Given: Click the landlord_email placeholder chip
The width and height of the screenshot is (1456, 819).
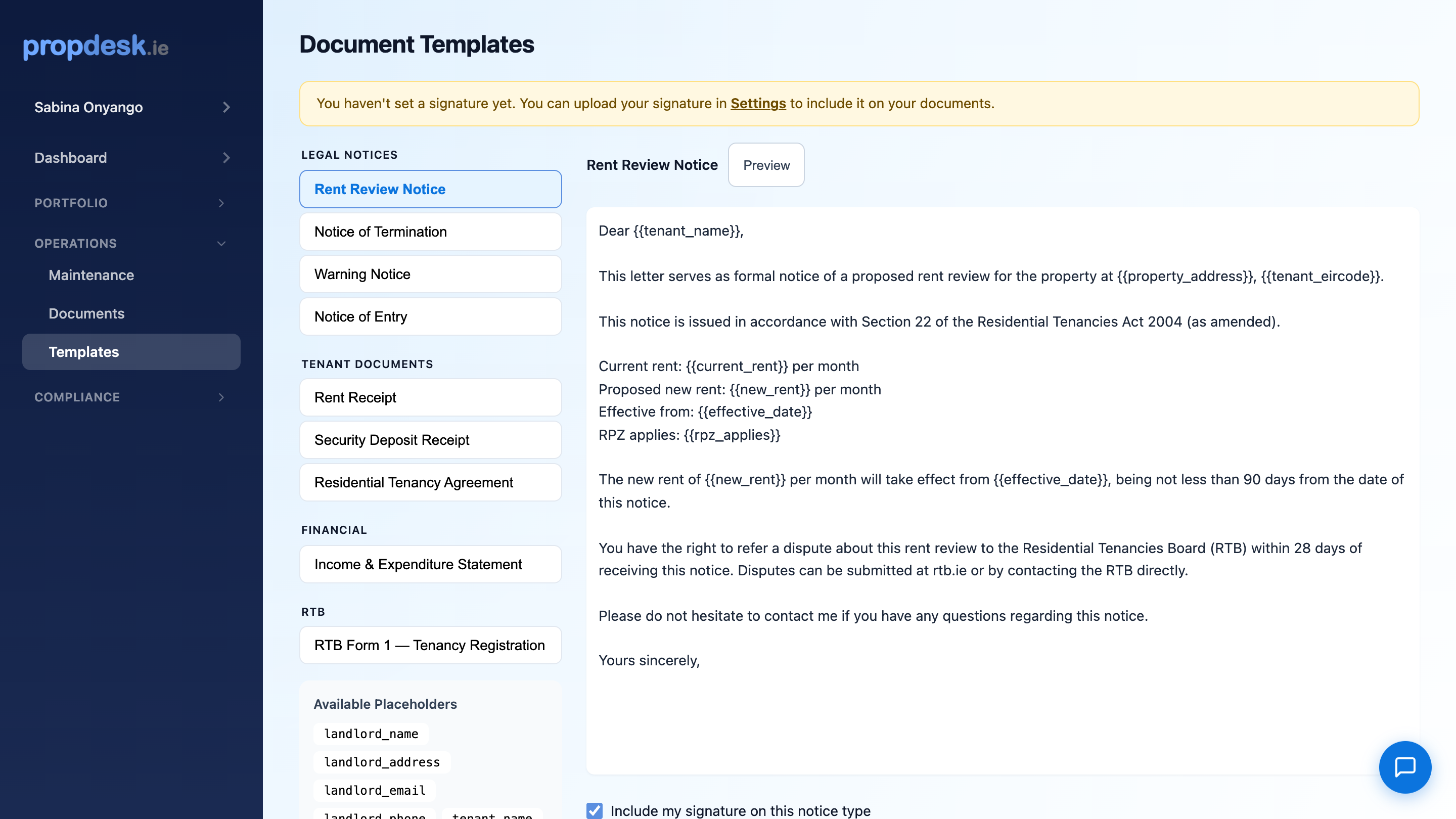Looking at the screenshot, I should click(374, 790).
